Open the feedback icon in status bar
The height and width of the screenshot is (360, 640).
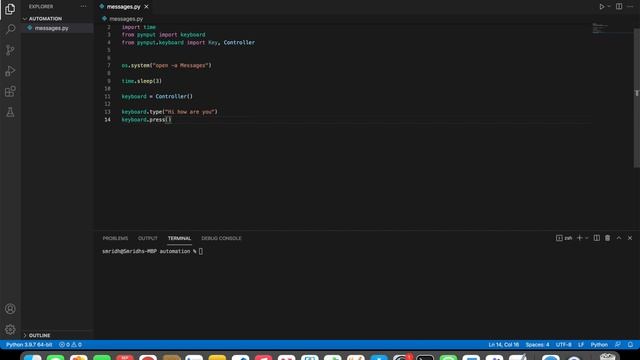618,345
